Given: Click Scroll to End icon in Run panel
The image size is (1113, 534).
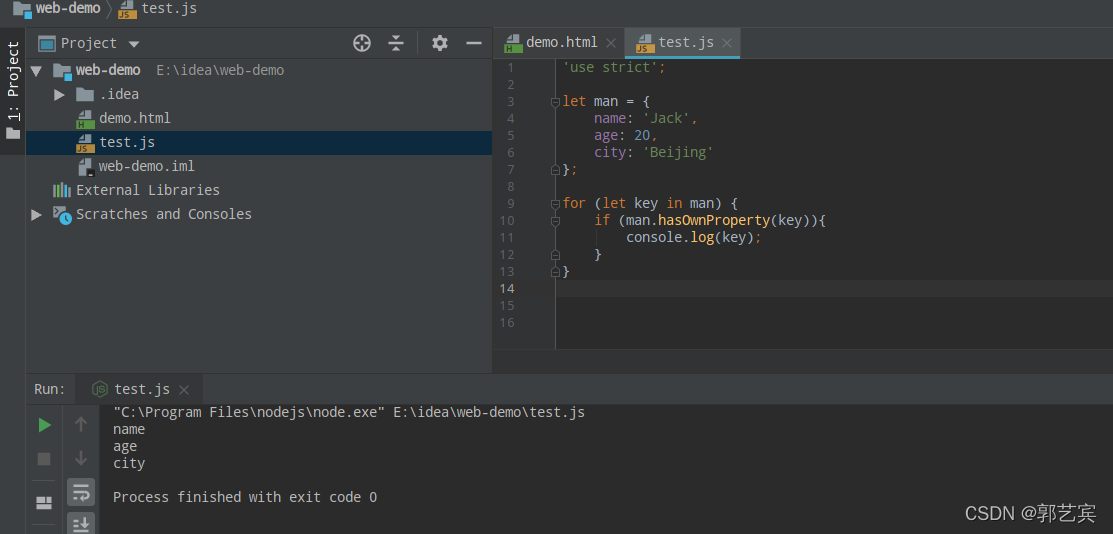Looking at the screenshot, I should click(81, 524).
